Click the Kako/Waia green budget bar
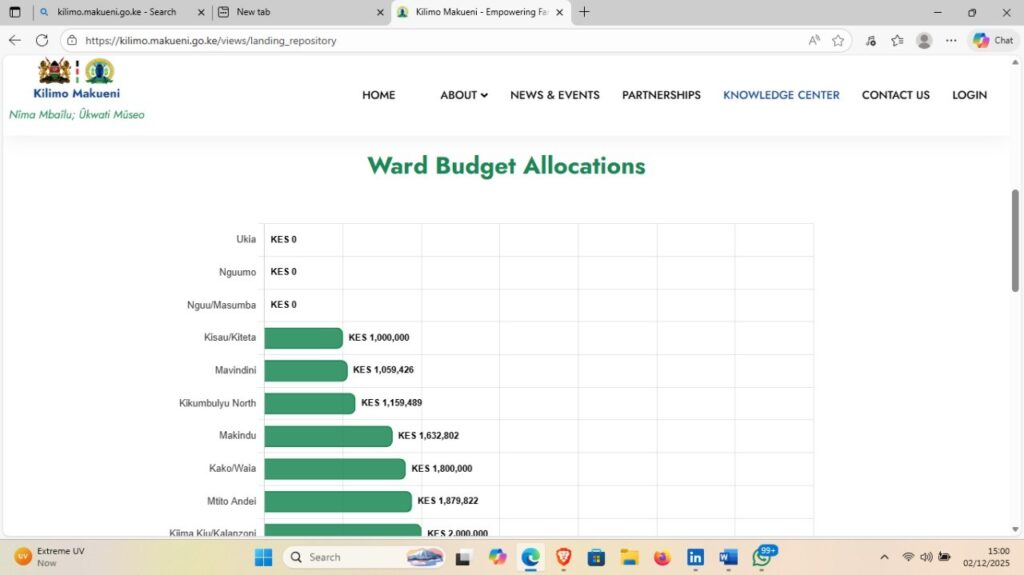This screenshot has width=1024, height=575. coord(335,468)
